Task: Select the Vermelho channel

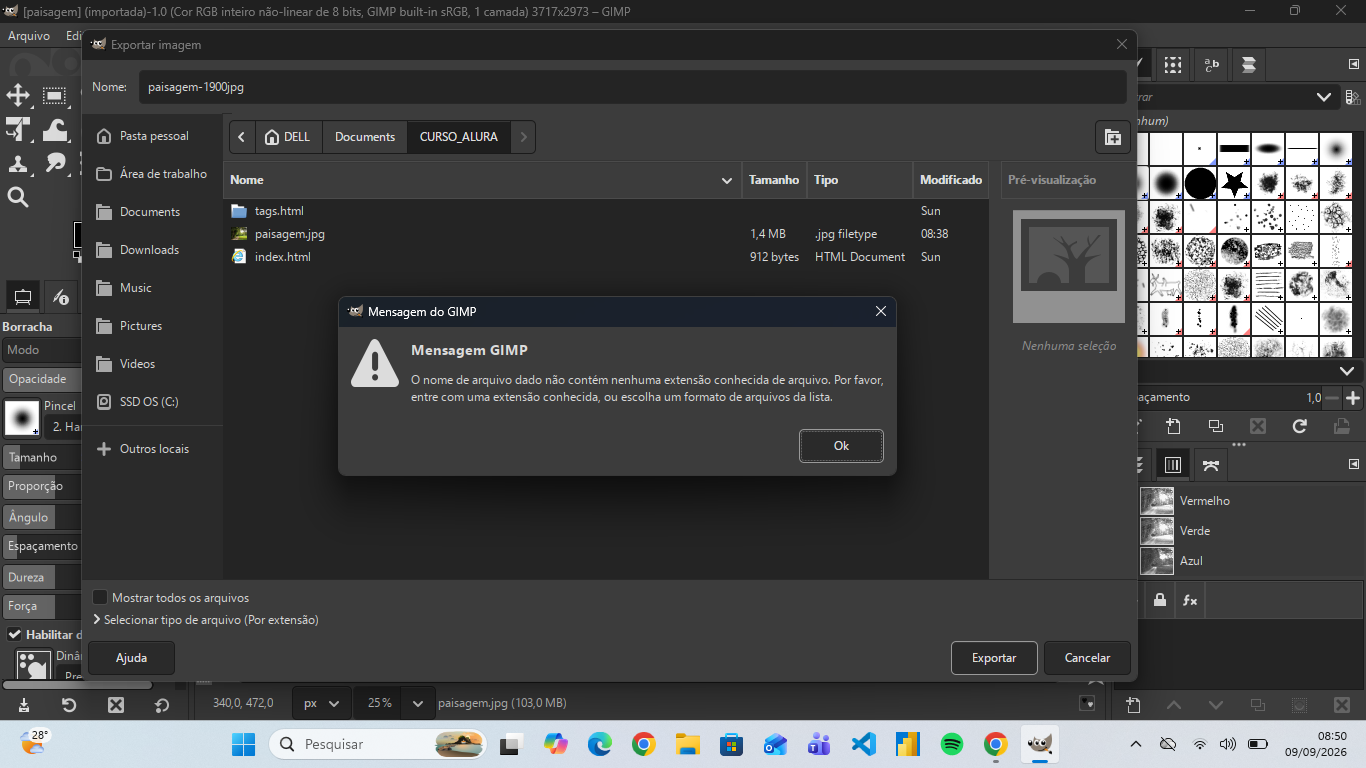Action: tap(1250, 501)
